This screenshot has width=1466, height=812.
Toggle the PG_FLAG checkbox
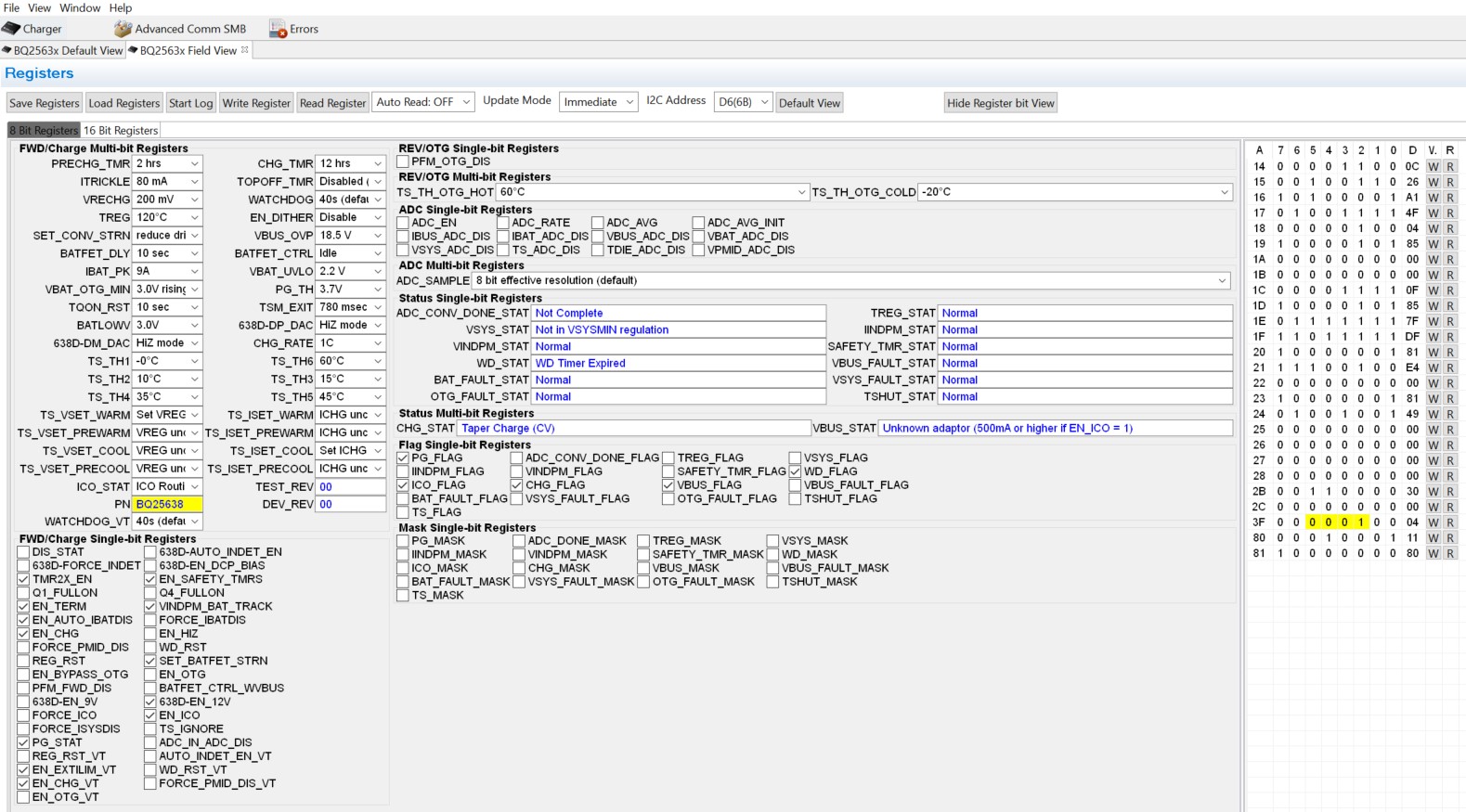403,458
